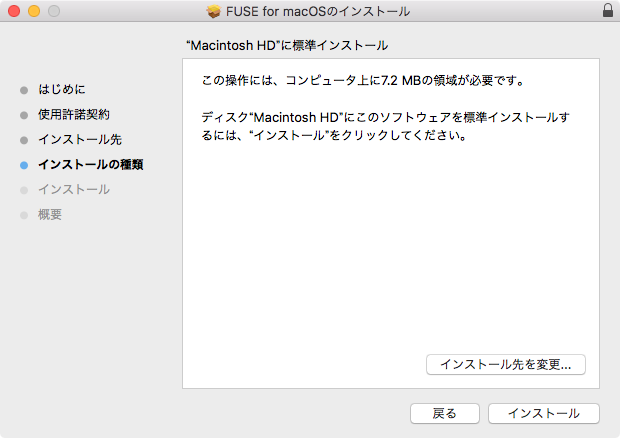This screenshot has width=620, height=438.
Task: Select the はじめに sidebar step label
Action: 62,89
